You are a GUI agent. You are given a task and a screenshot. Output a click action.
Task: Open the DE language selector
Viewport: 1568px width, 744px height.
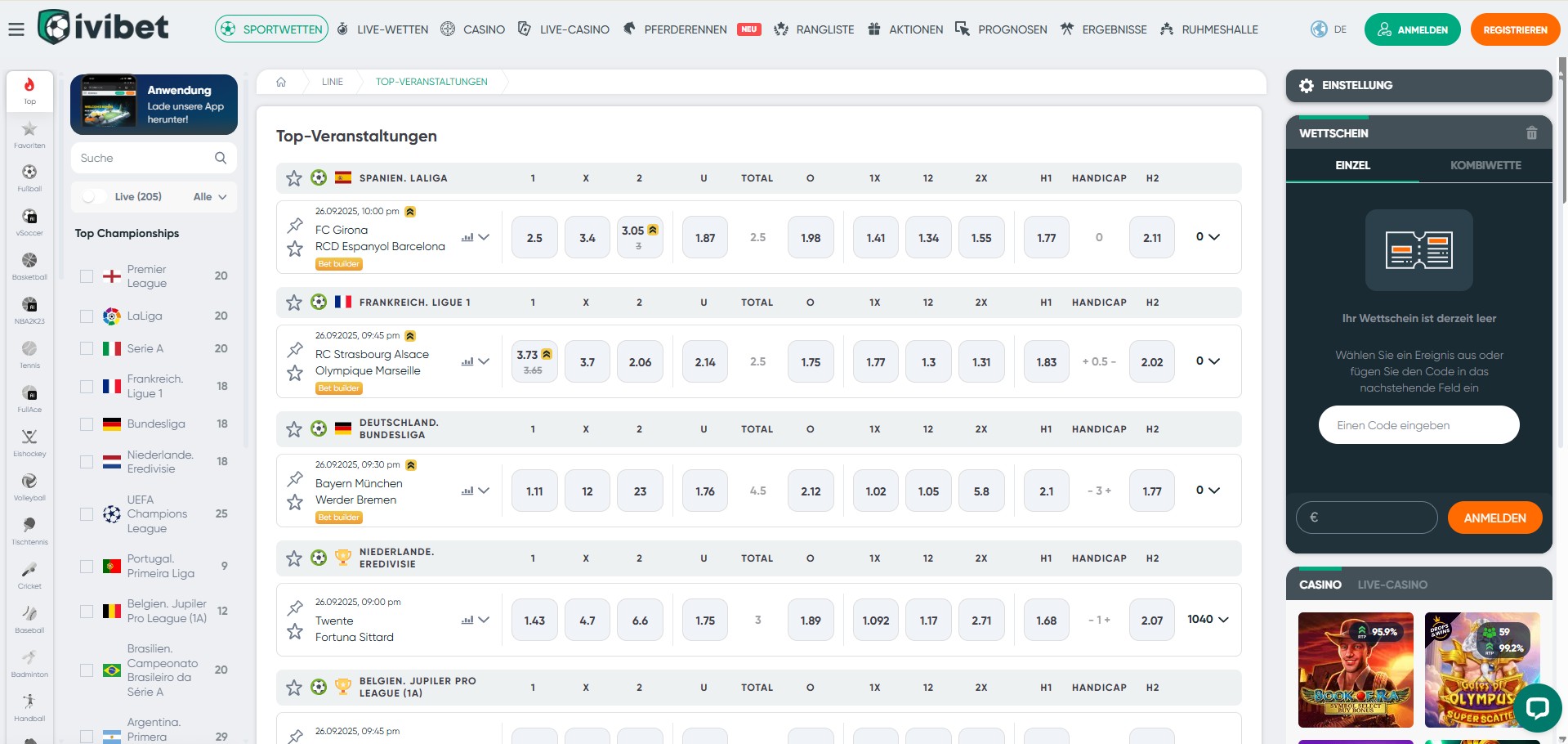[1329, 29]
